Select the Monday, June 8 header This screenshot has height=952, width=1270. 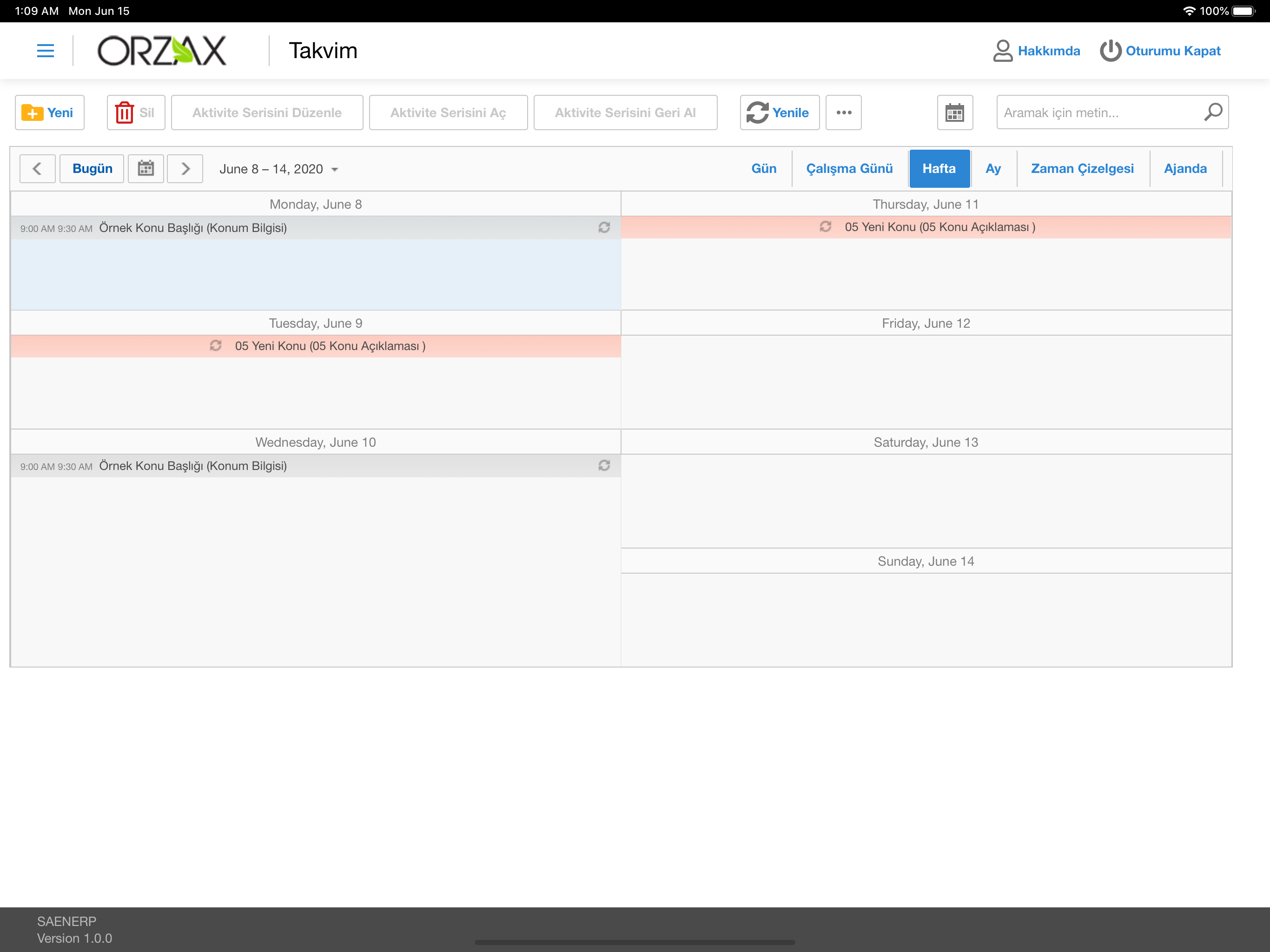(x=316, y=205)
